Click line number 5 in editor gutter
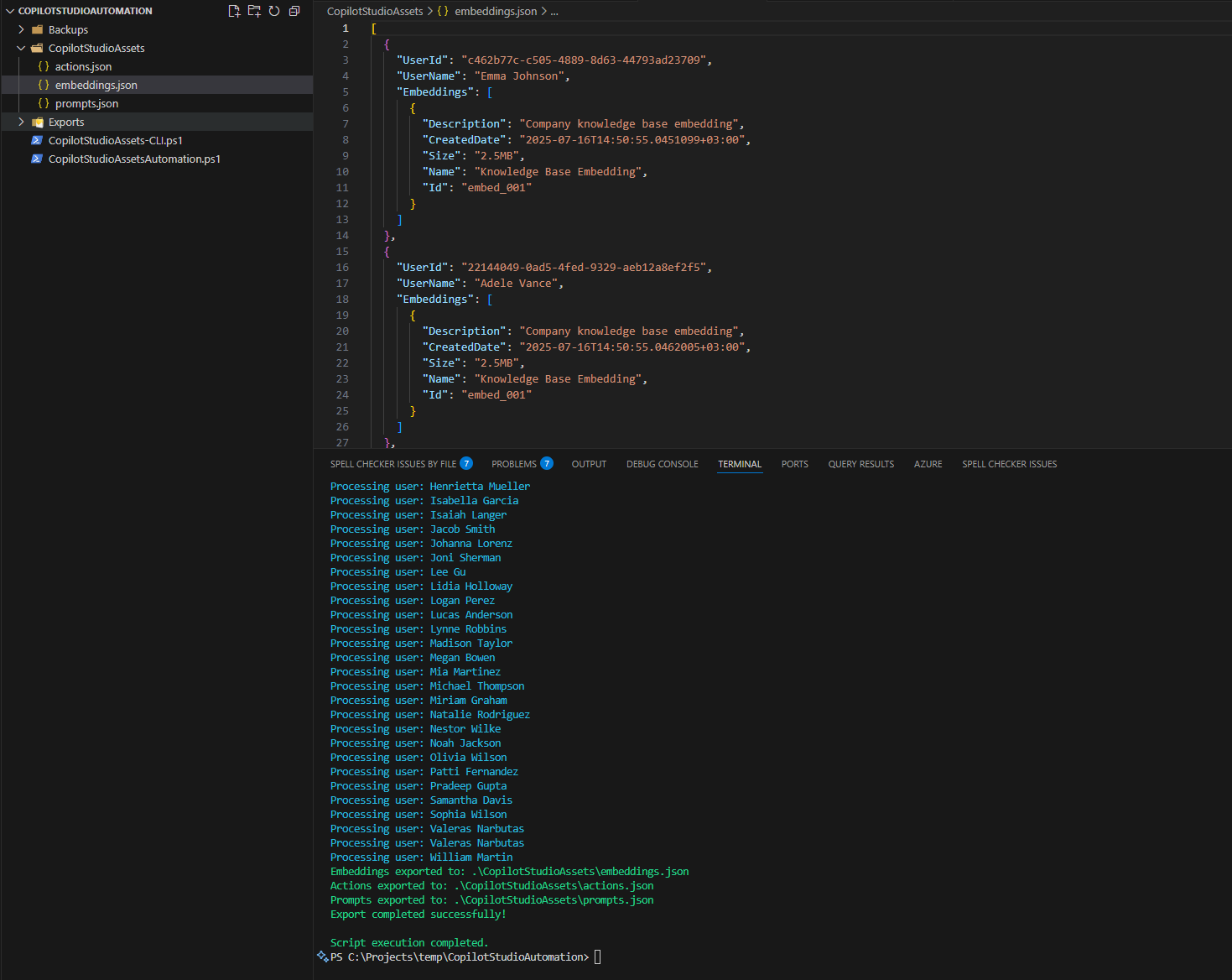The image size is (1232, 980). click(346, 92)
